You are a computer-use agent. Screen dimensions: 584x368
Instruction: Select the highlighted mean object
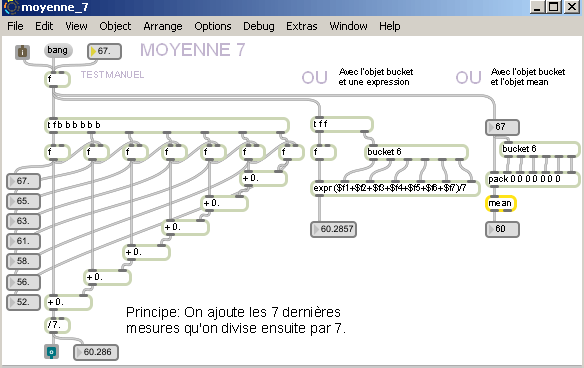[x=501, y=203]
